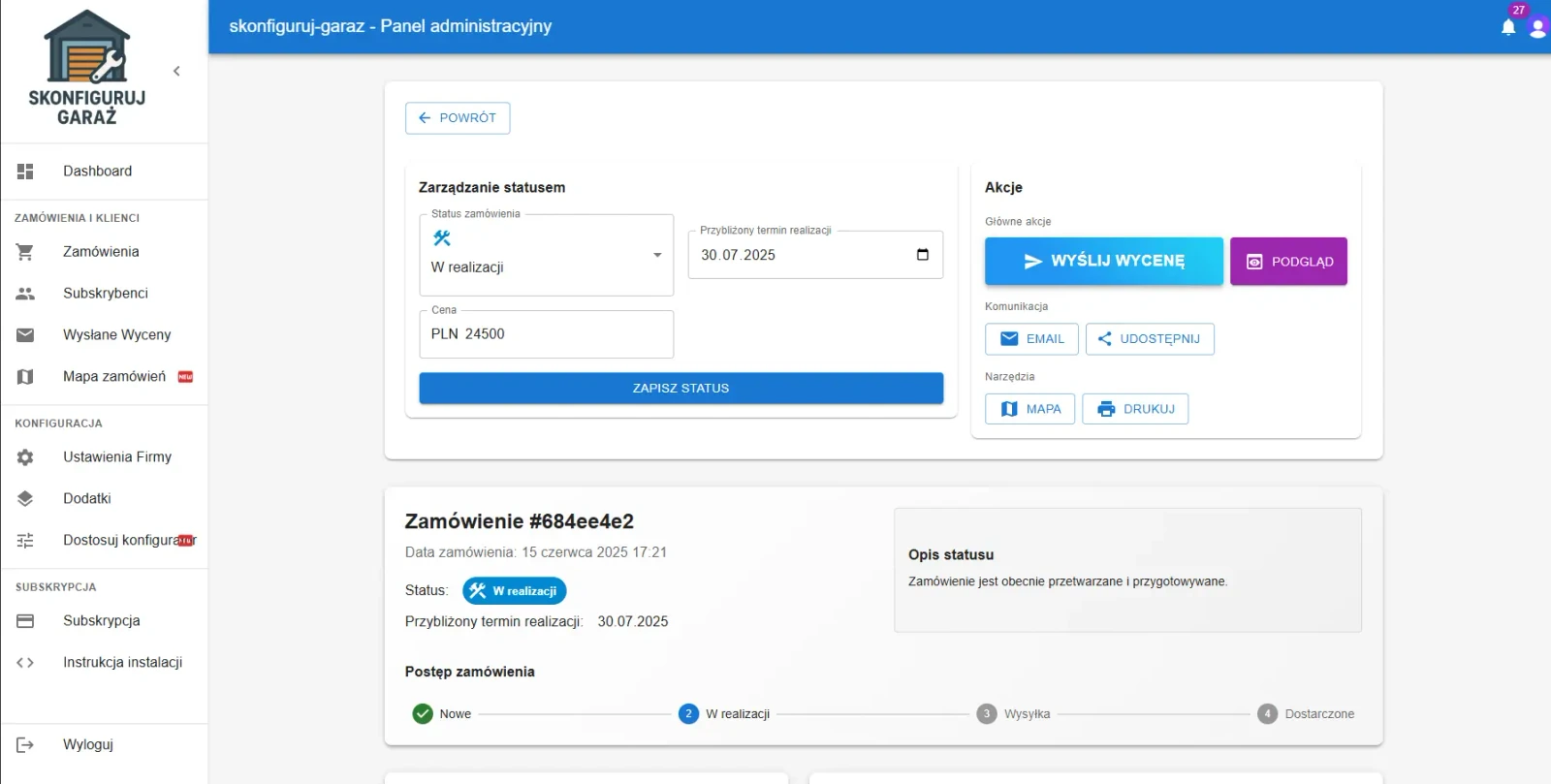Open Subskrybenci in the sidebar

click(105, 294)
